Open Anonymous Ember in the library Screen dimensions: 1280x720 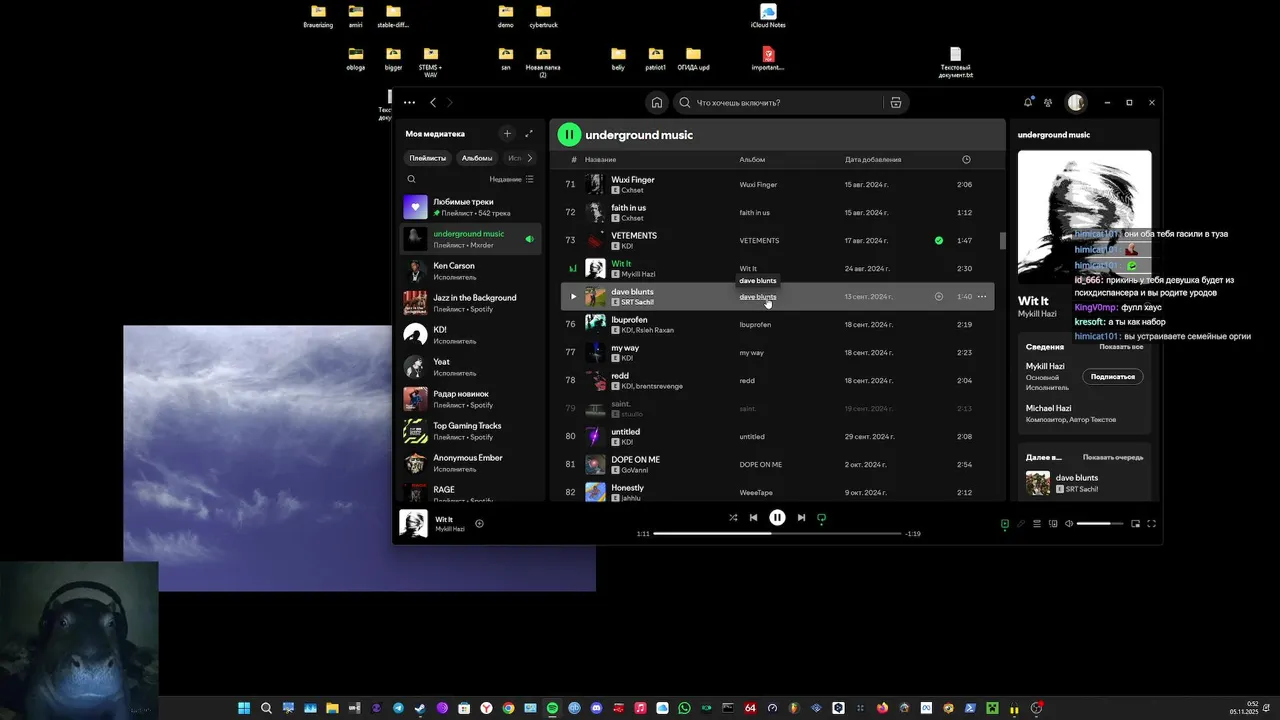click(x=472, y=463)
